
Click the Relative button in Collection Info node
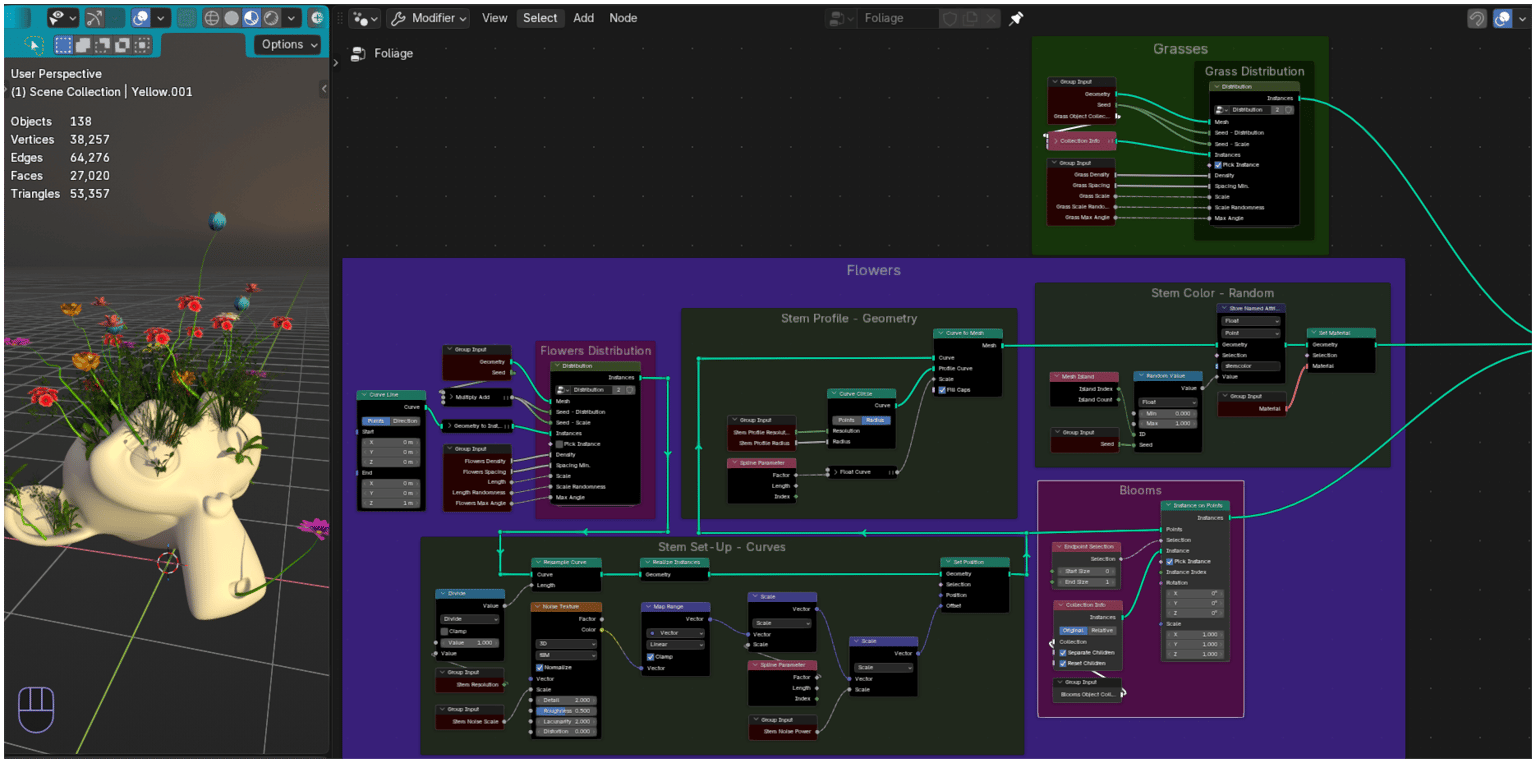coord(1102,630)
